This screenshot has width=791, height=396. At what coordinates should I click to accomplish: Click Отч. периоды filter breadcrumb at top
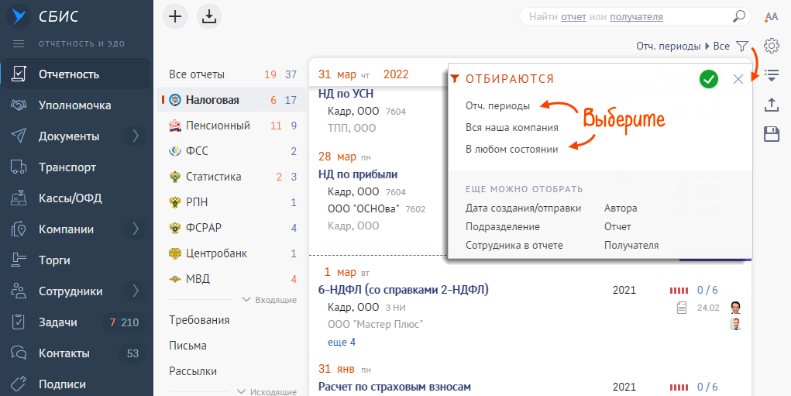(x=668, y=46)
